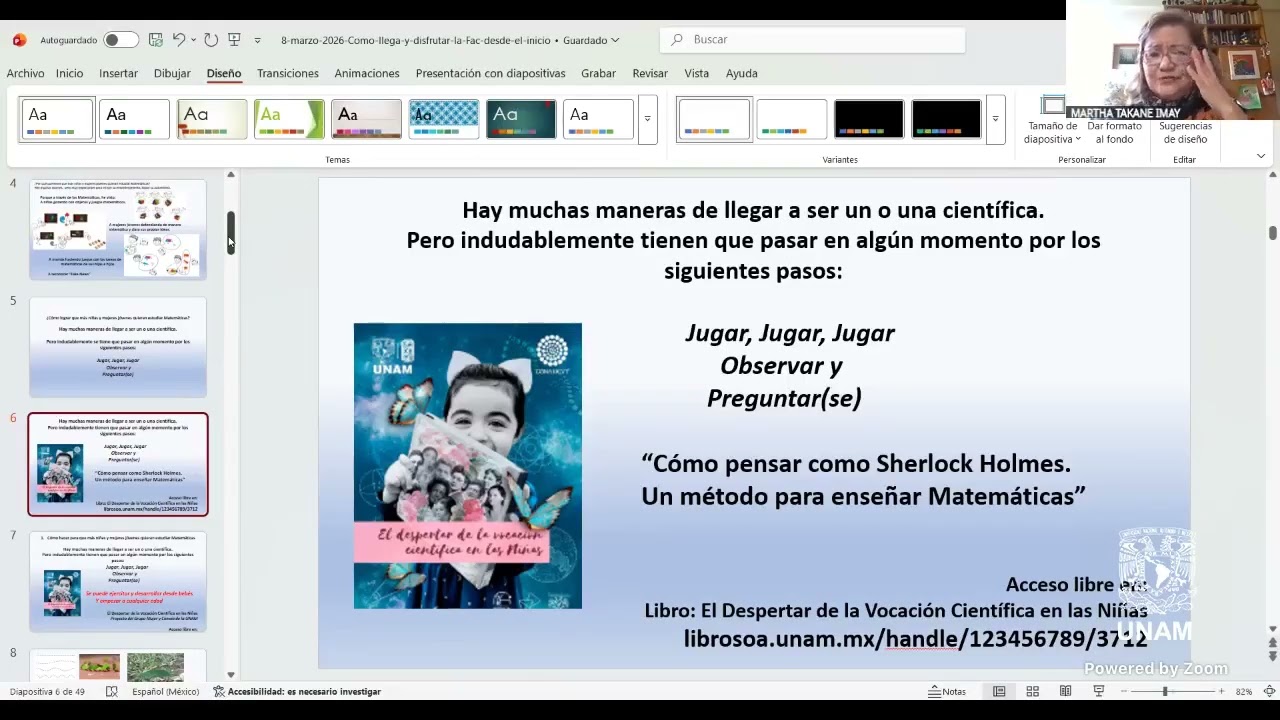Open the file name and save-status dropdown
The width and height of the screenshot is (1280, 720).
(450, 40)
